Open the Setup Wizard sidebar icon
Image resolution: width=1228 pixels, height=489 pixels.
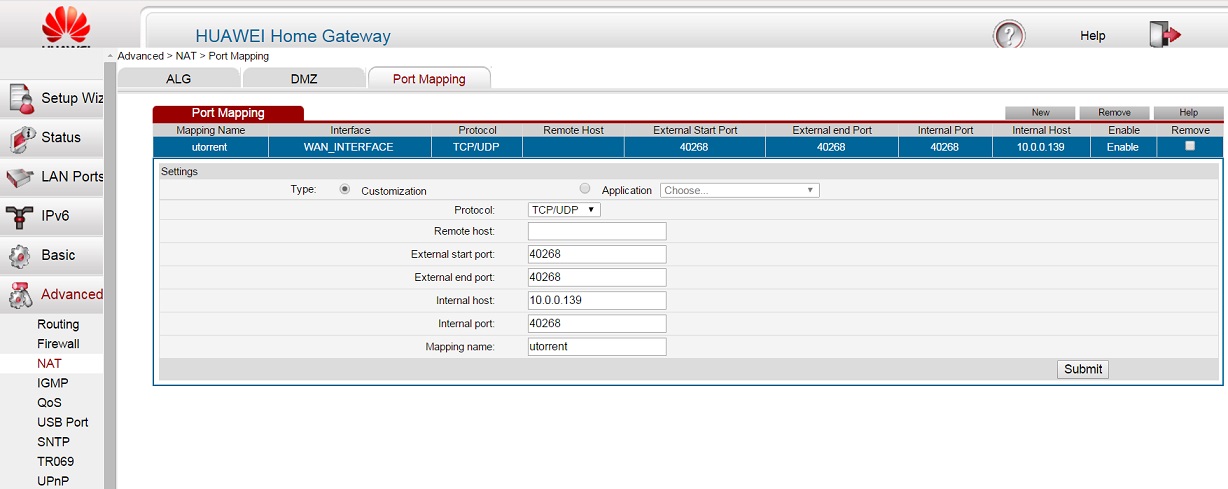click(x=20, y=98)
